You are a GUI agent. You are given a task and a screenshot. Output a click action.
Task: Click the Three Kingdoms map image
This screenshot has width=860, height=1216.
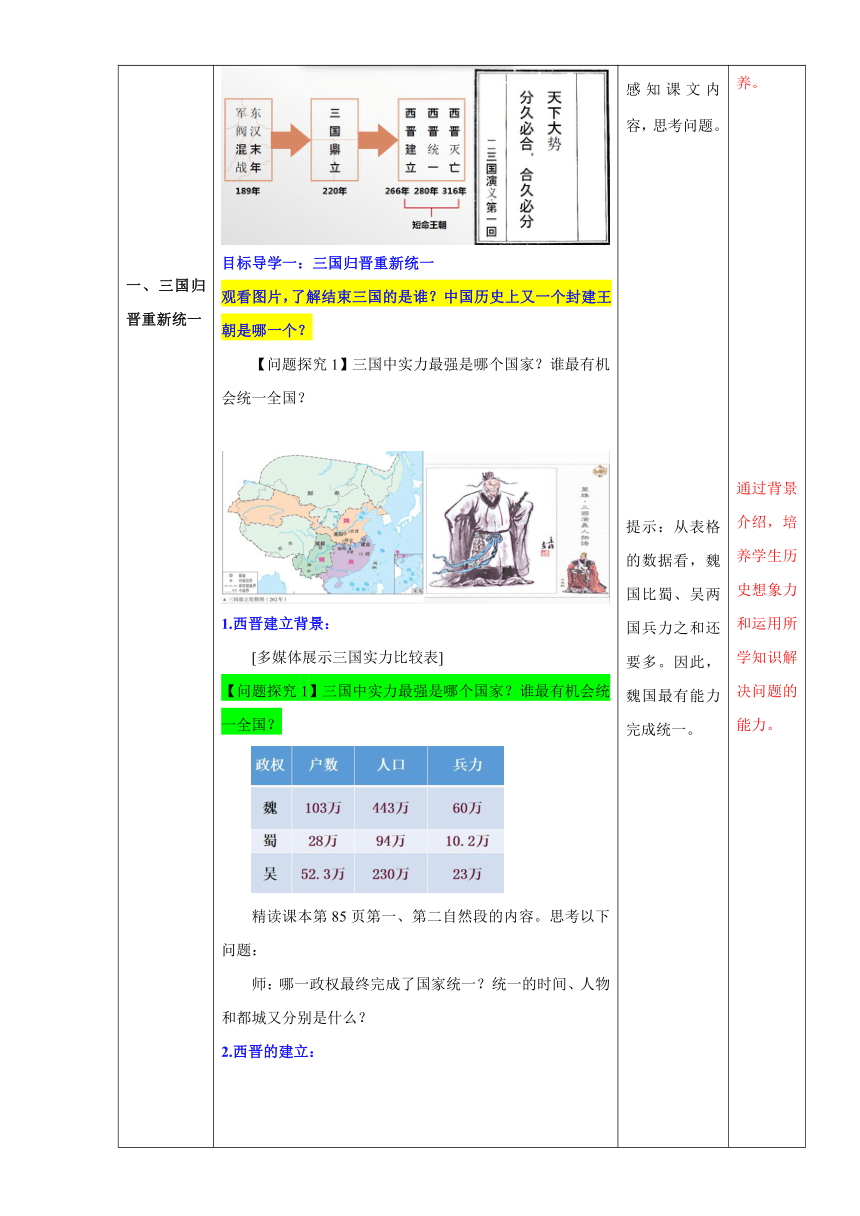[322, 527]
